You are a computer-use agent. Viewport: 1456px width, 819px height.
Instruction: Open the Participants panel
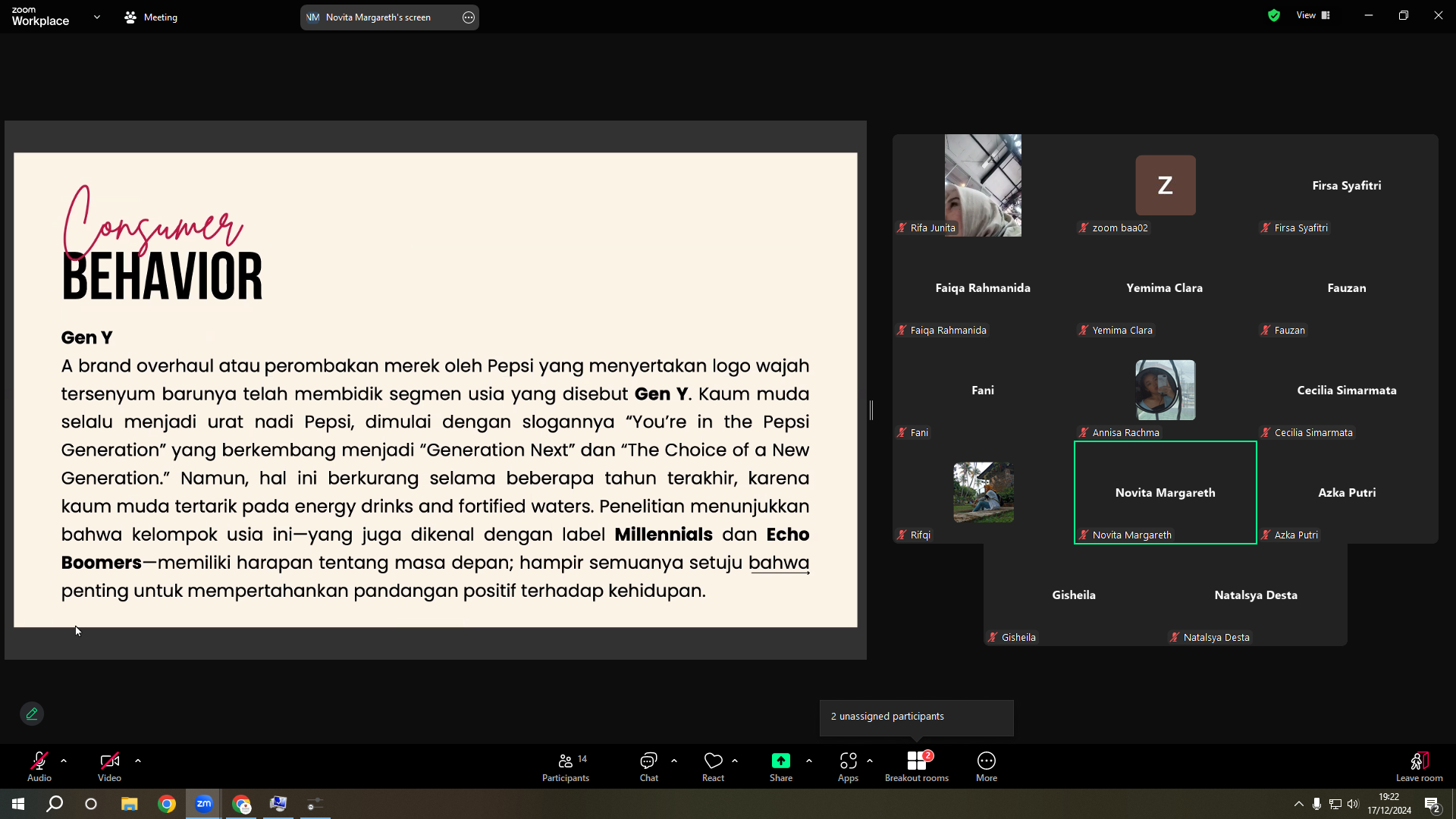click(x=566, y=766)
